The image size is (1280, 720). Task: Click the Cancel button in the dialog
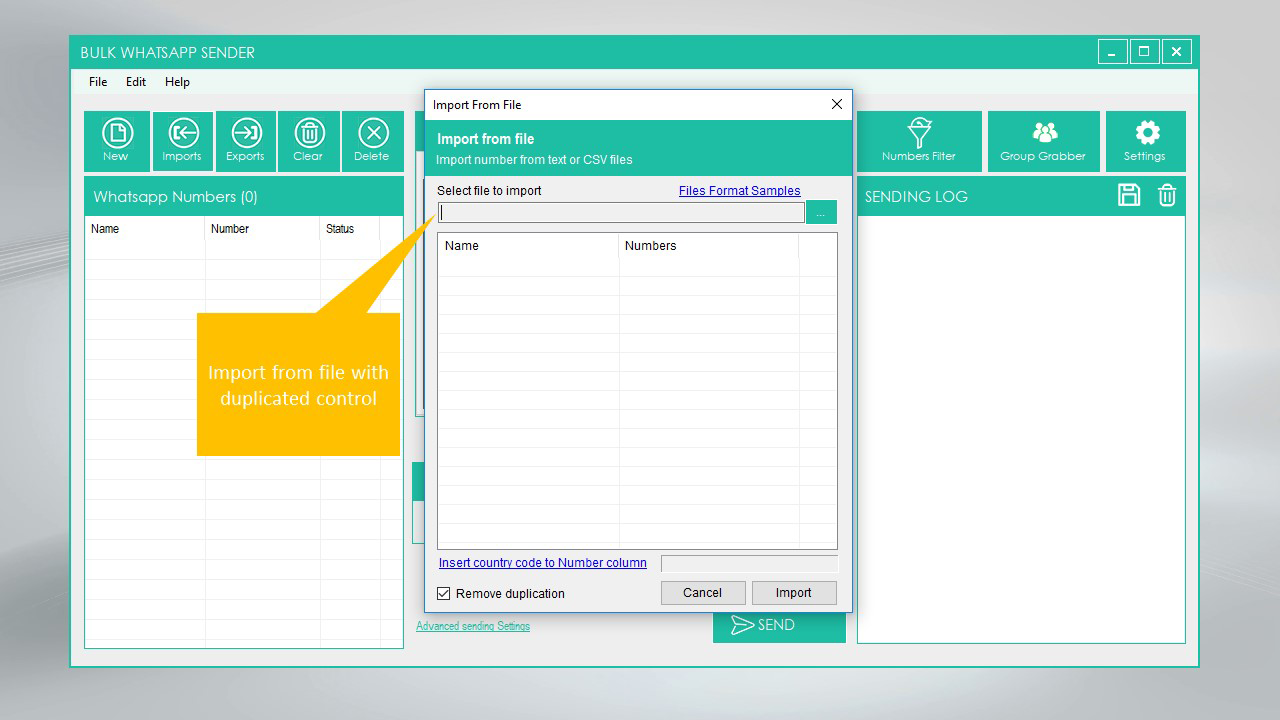tap(703, 593)
